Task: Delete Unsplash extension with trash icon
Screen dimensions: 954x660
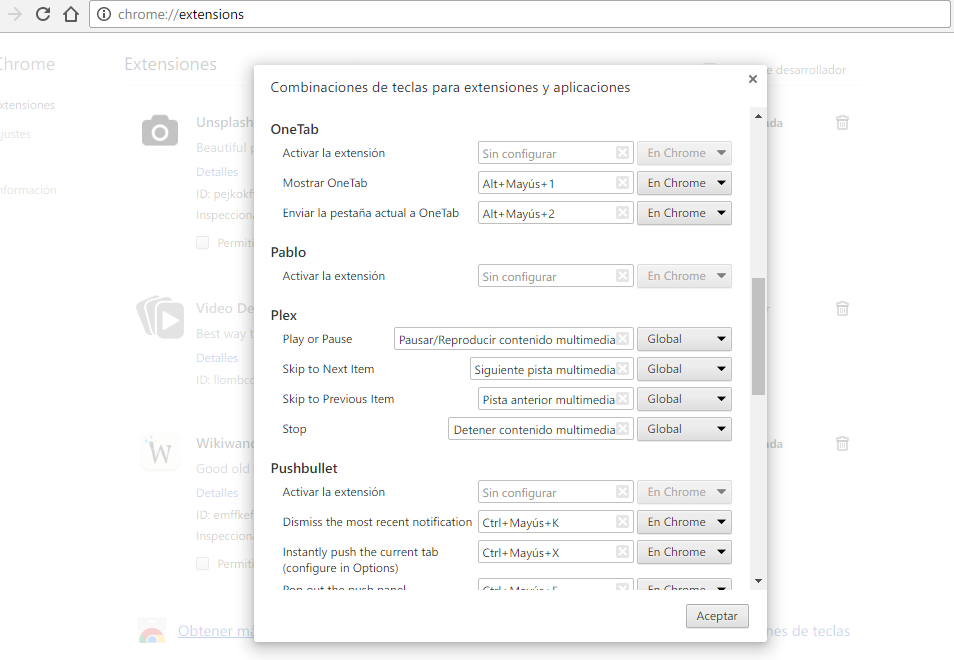Action: pos(842,122)
